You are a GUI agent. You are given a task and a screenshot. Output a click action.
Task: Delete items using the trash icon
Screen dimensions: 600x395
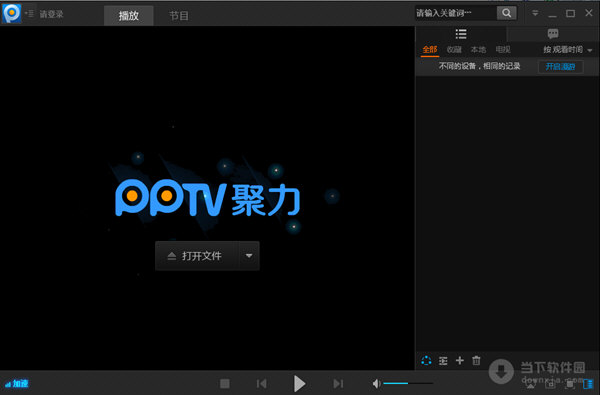(476, 361)
